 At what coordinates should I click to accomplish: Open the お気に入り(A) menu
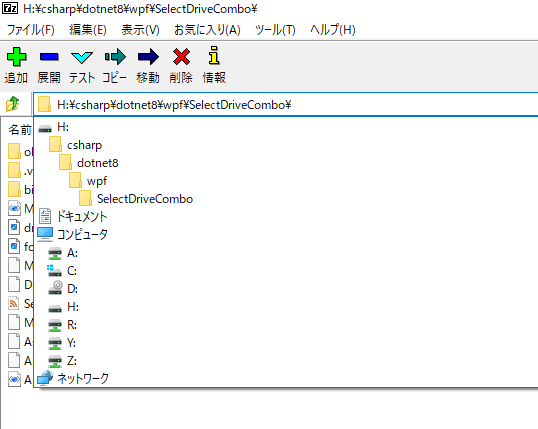tap(207, 30)
